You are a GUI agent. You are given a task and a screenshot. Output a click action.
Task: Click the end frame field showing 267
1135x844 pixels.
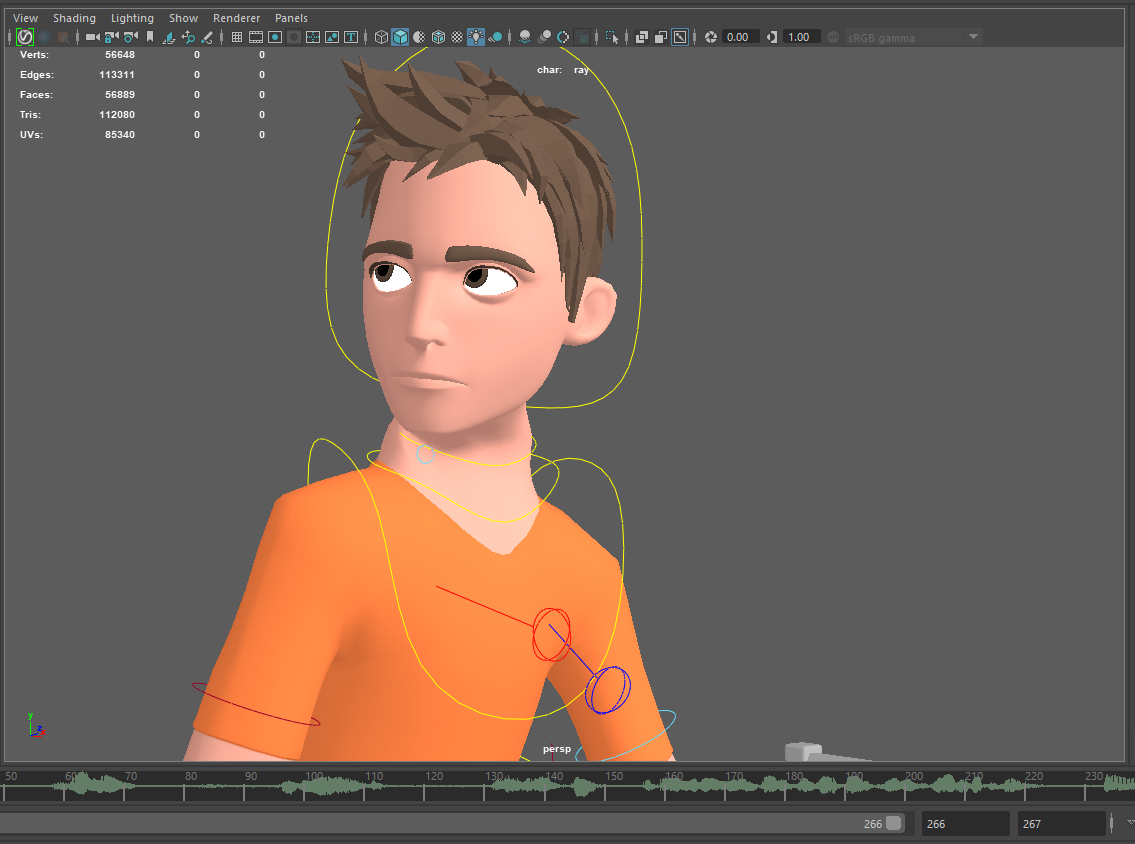[1060, 823]
